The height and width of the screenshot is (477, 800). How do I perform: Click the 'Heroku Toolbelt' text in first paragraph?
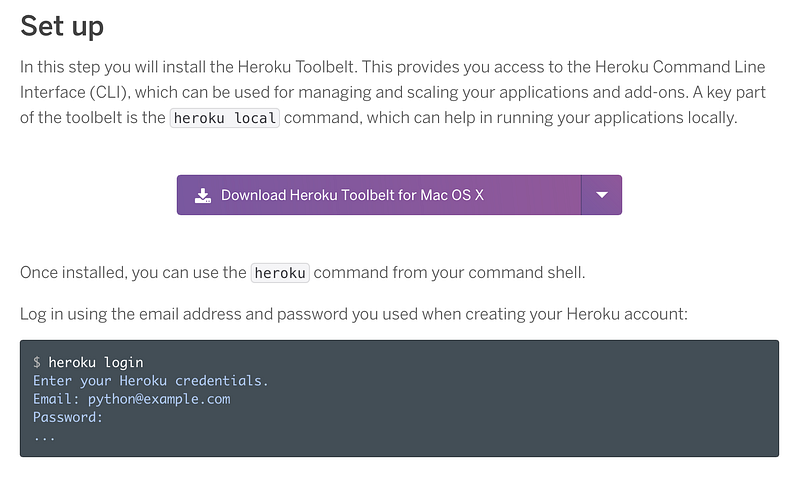pos(296,67)
